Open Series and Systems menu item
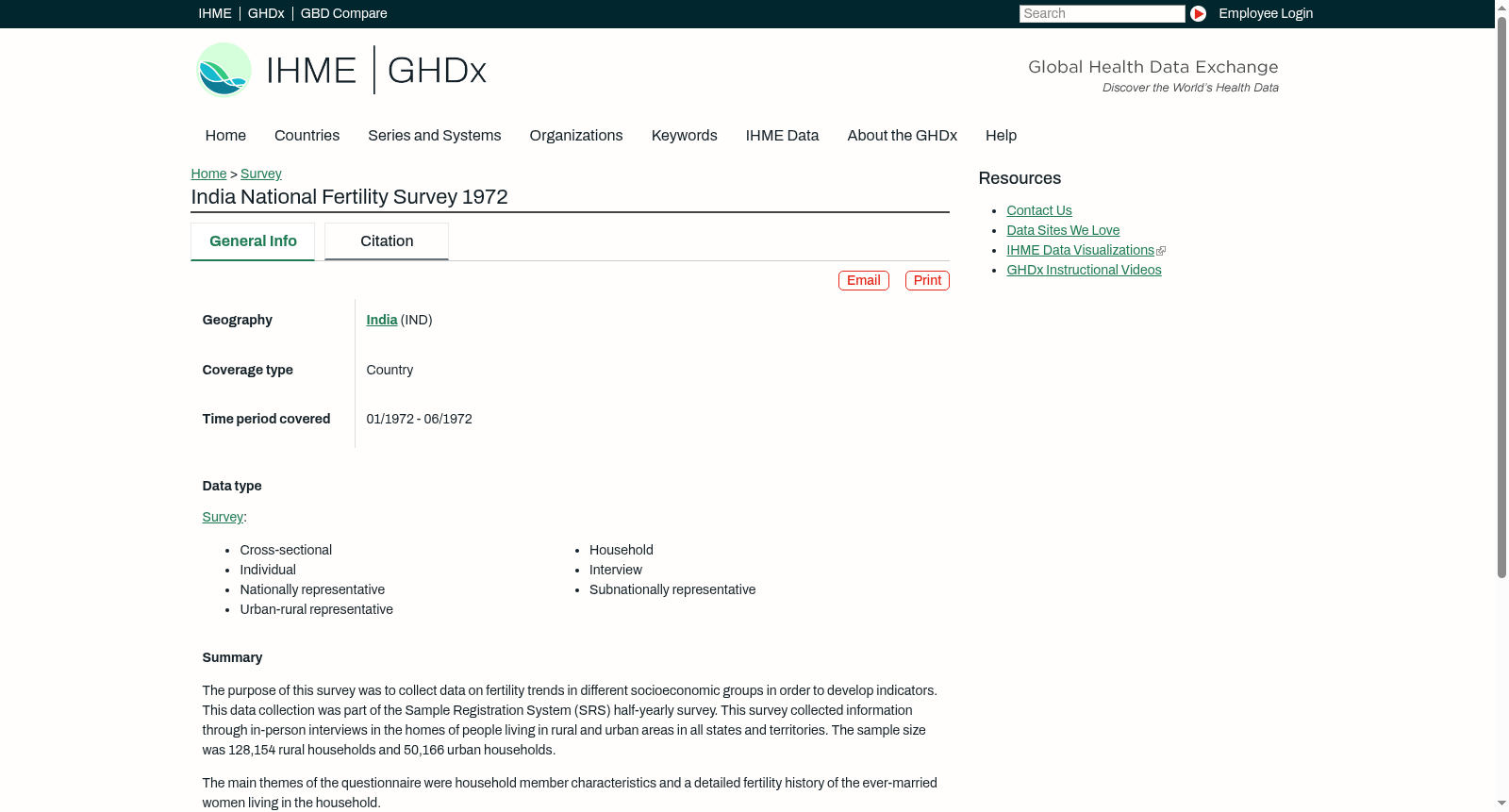The image size is (1509, 812). (x=435, y=135)
